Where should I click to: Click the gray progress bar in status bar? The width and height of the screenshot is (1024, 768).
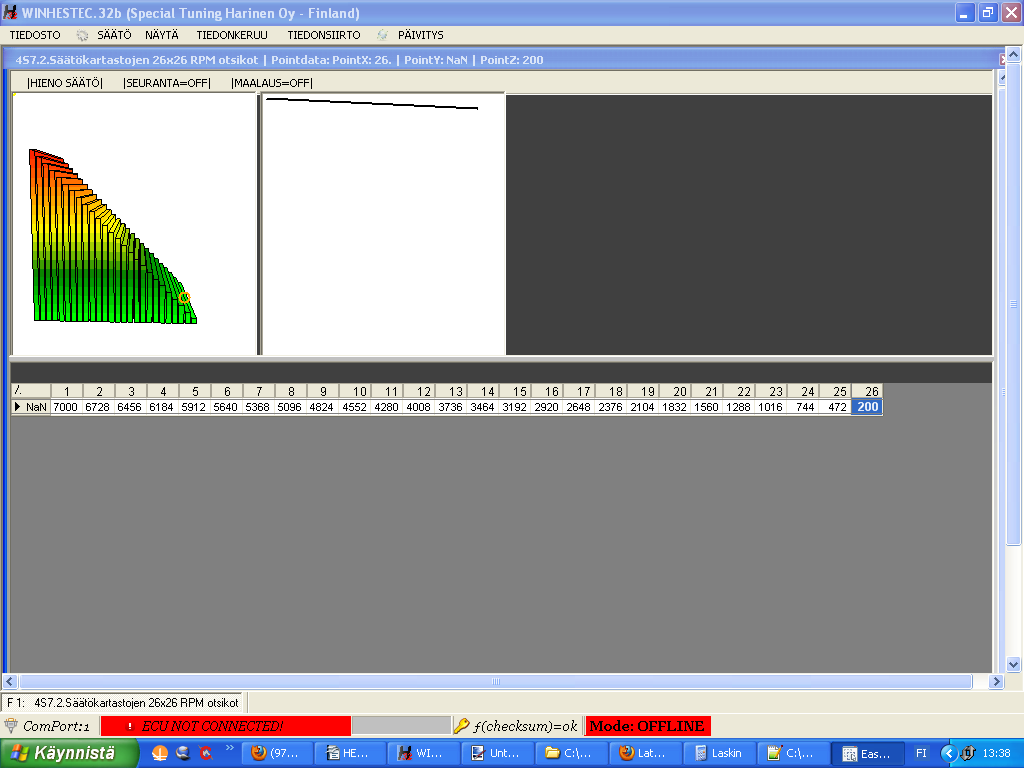(x=401, y=726)
